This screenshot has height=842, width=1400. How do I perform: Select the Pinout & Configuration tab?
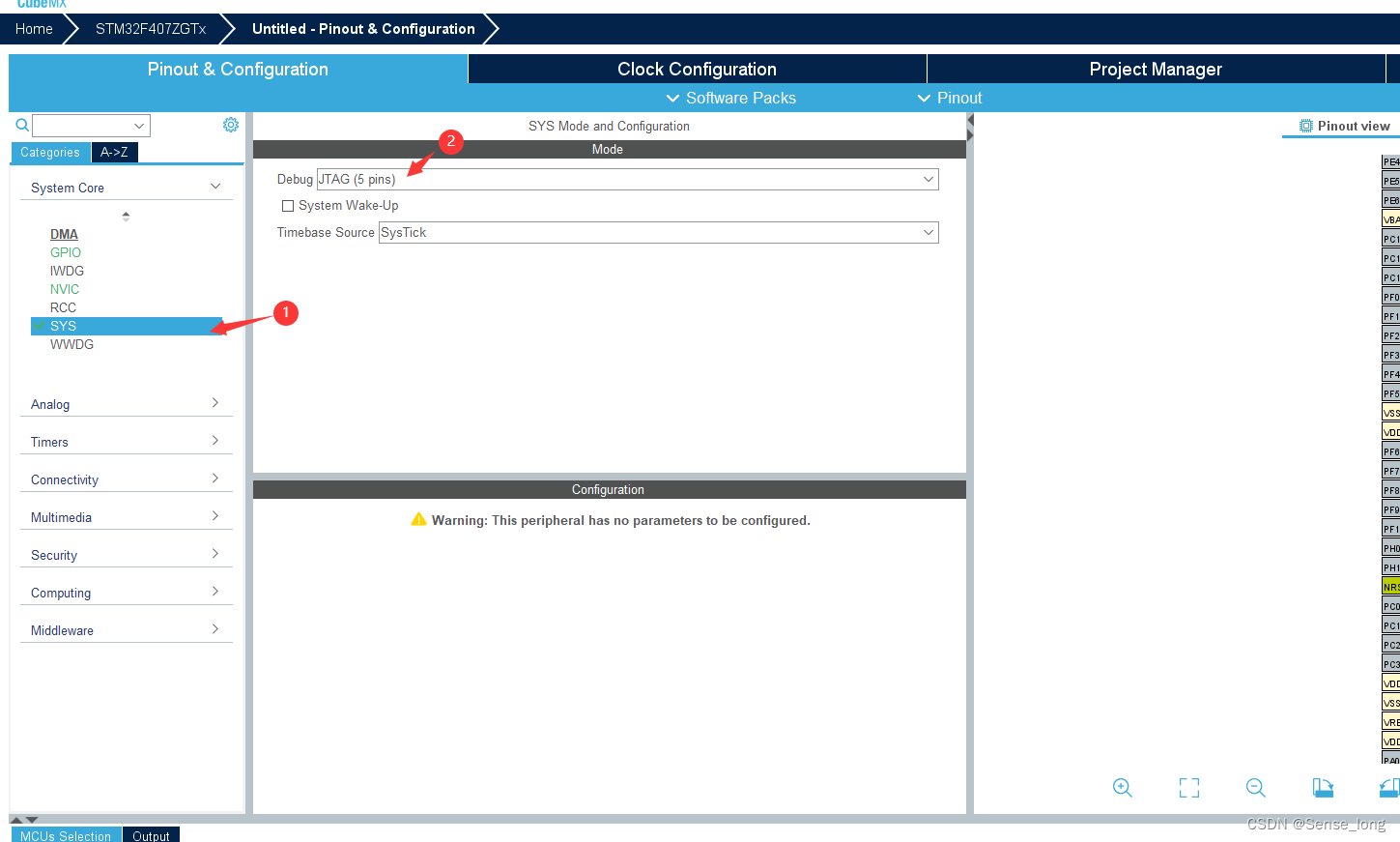[x=238, y=69]
